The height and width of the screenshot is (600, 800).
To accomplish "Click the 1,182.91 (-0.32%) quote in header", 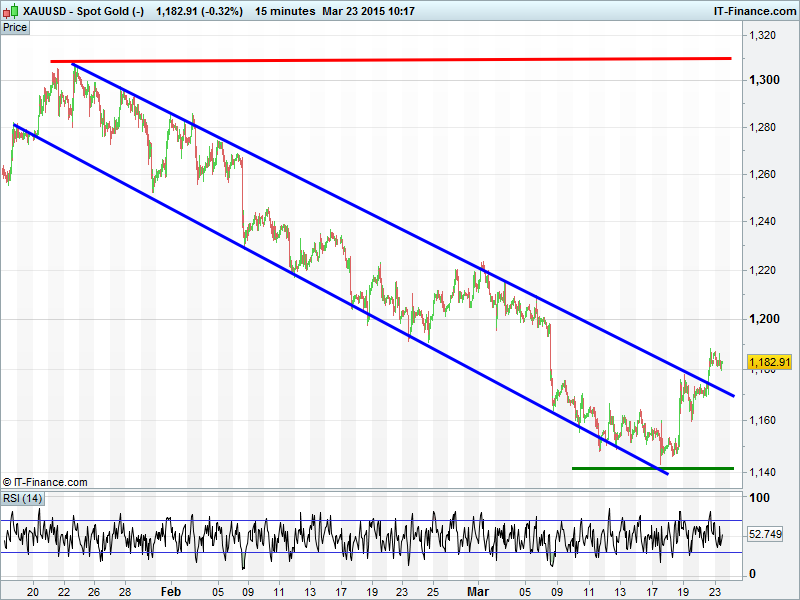I will [199, 11].
